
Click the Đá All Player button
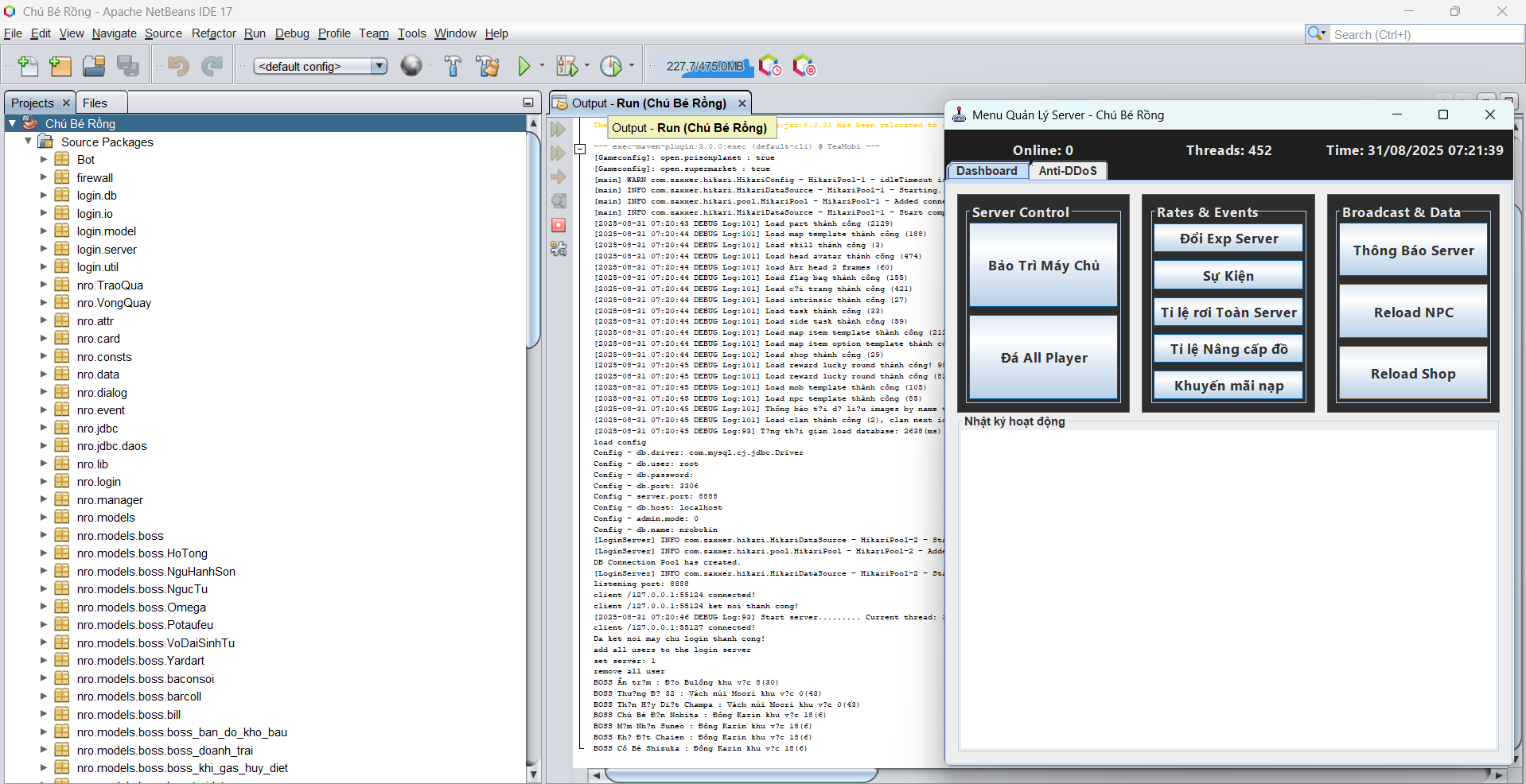[x=1044, y=358]
